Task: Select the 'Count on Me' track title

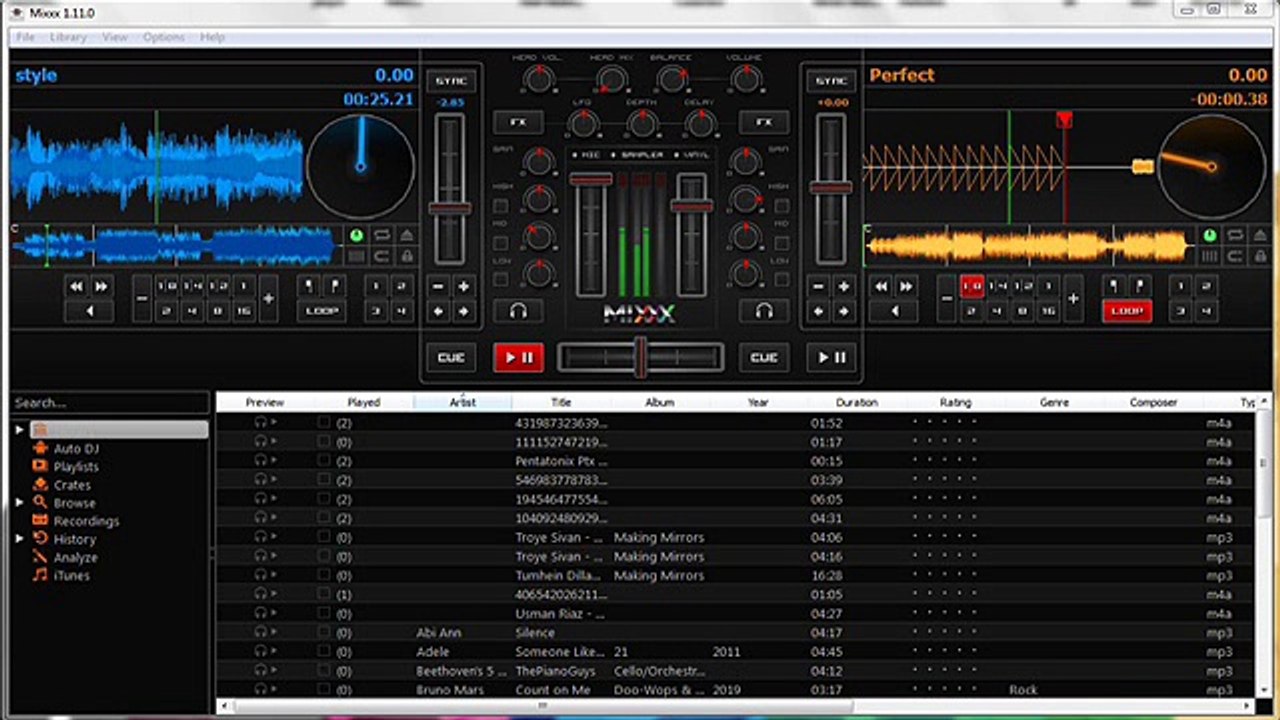Action: [x=553, y=690]
